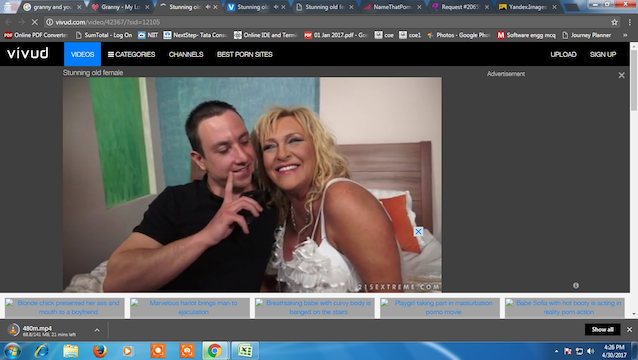
Task: Open the Action Center flag icon
Action: (x=568, y=351)
